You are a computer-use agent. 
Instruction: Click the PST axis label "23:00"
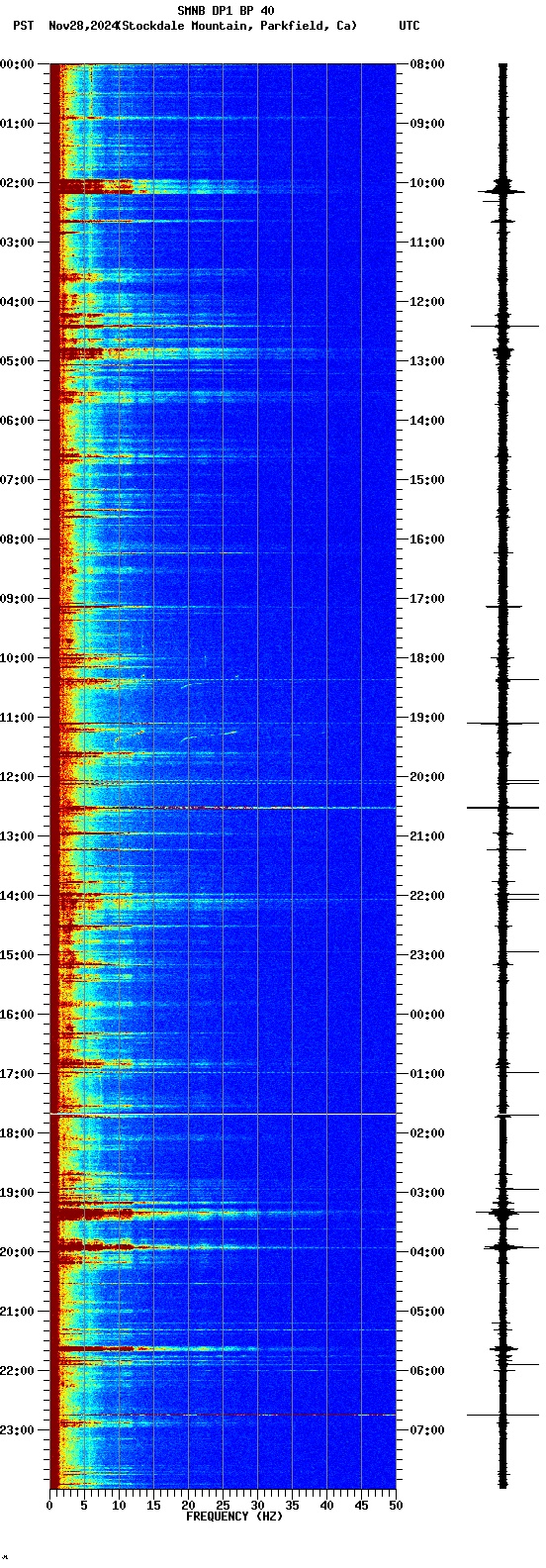17,1430
